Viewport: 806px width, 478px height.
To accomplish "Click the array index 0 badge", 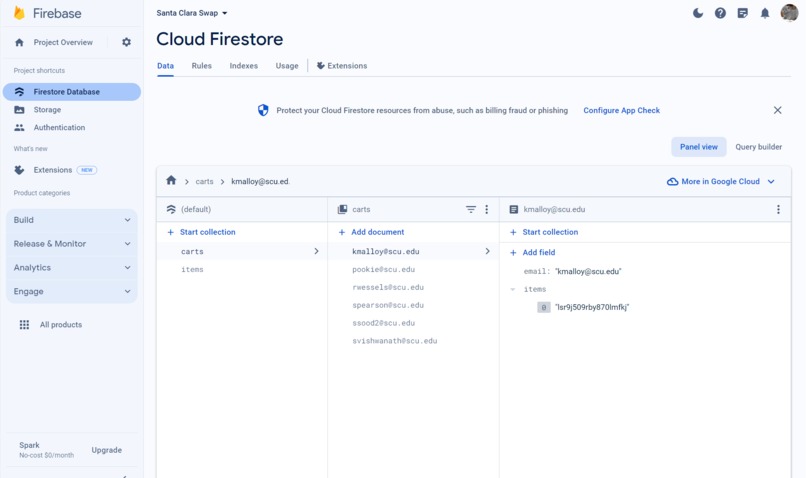I will tap(543, 307).
